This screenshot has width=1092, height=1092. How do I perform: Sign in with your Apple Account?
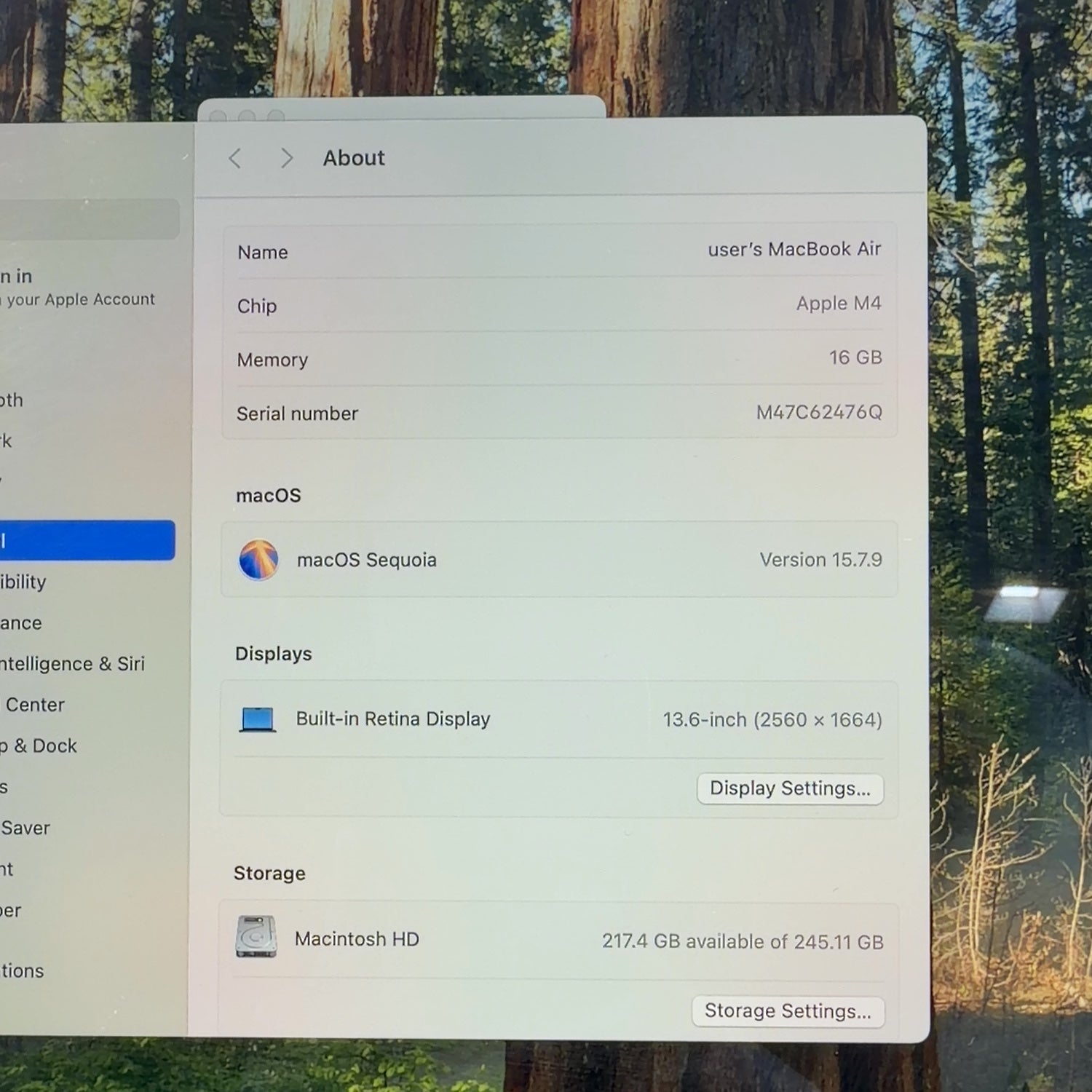(77, 288)
